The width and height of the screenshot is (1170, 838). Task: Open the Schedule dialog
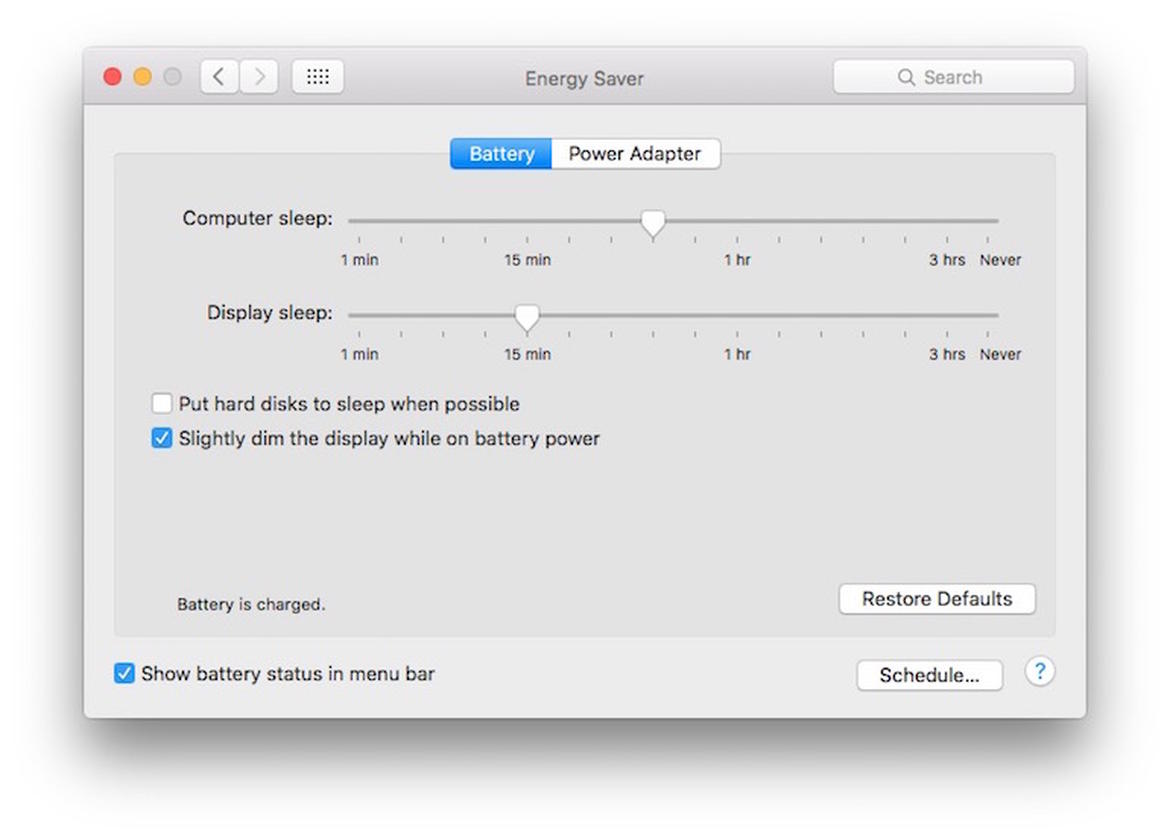(x=929, y=675)
